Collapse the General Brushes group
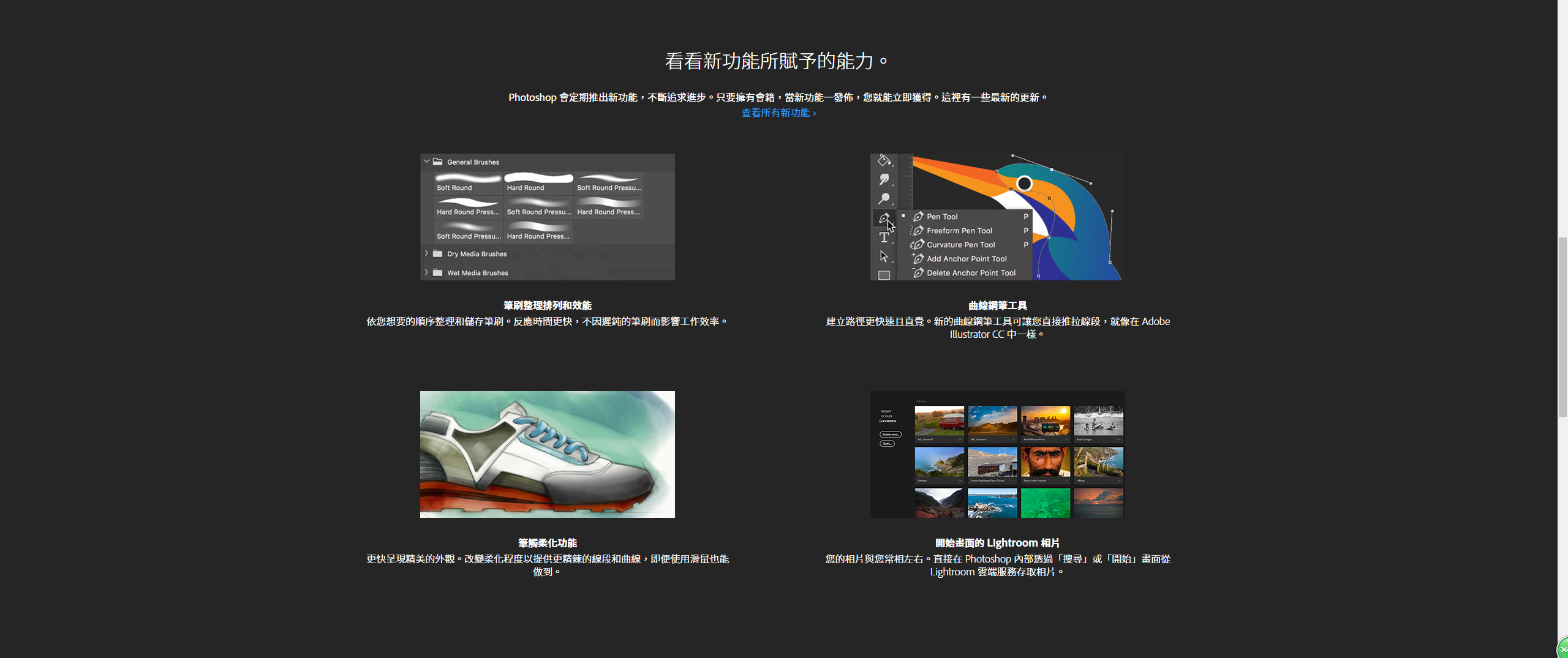This screenshot has width=1568, height=658. pyautogui.click(x=427, y=162)
